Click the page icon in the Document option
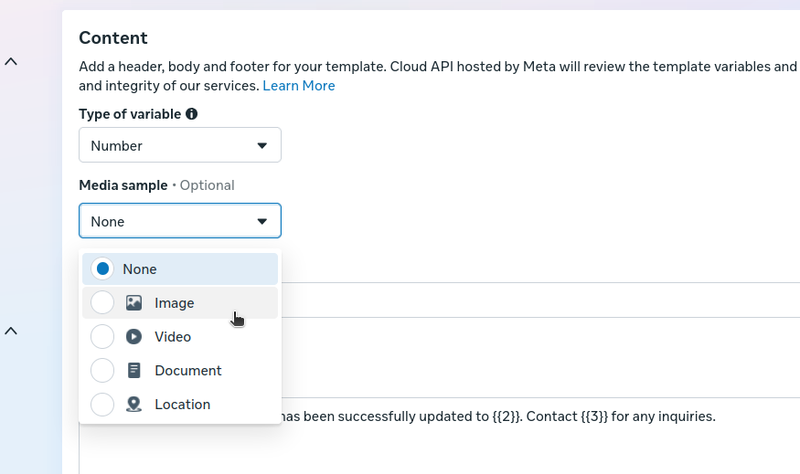The height and width of the screenshot is (474, 800). [x=134, y=370]
